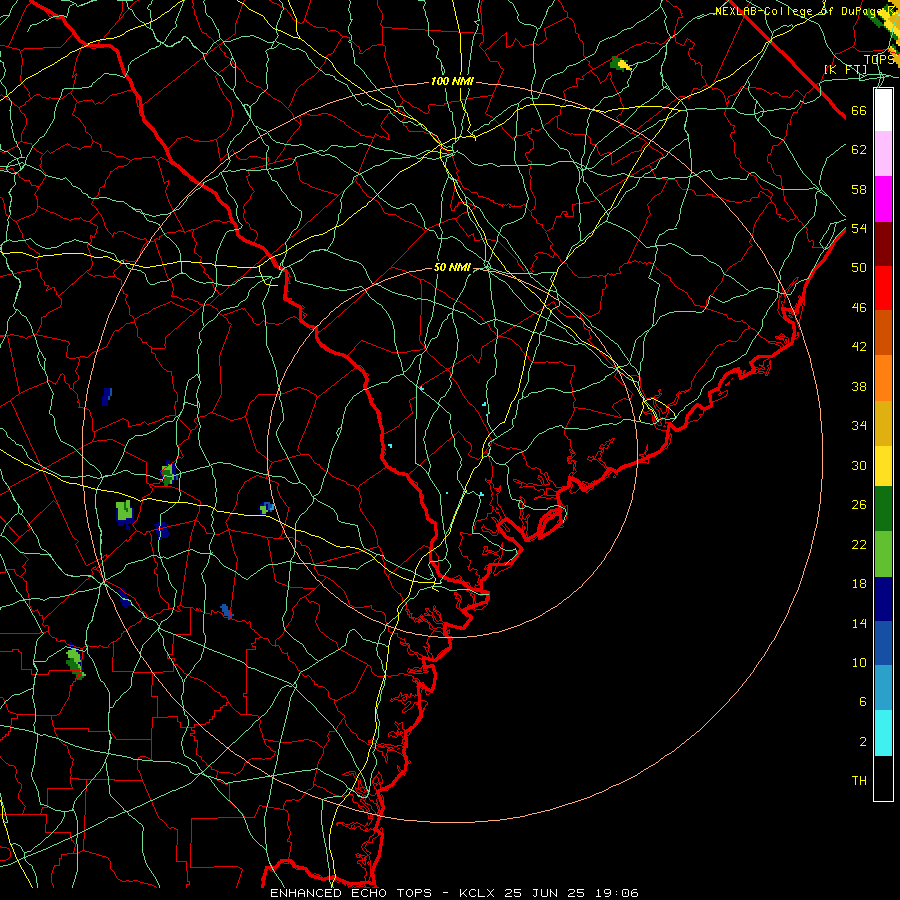Click the 100 NMI range ring label
The image size is (900, 900).
452,82
